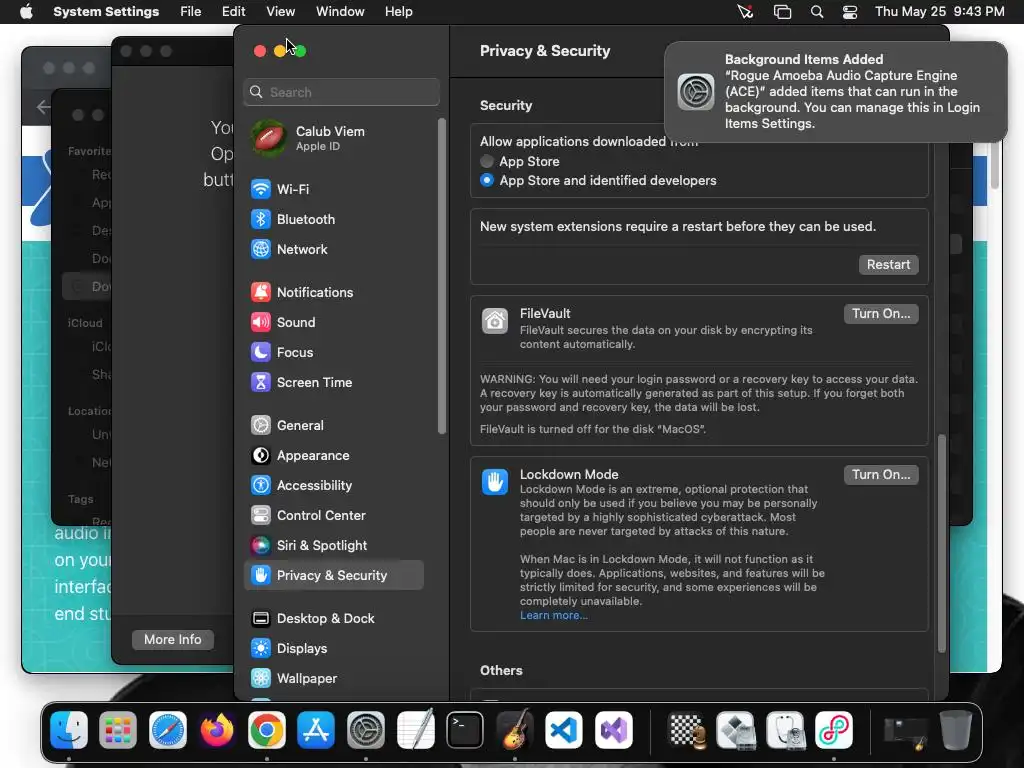
Task: Click the main pane scrollbar
Action: click(x=941, y=543)
